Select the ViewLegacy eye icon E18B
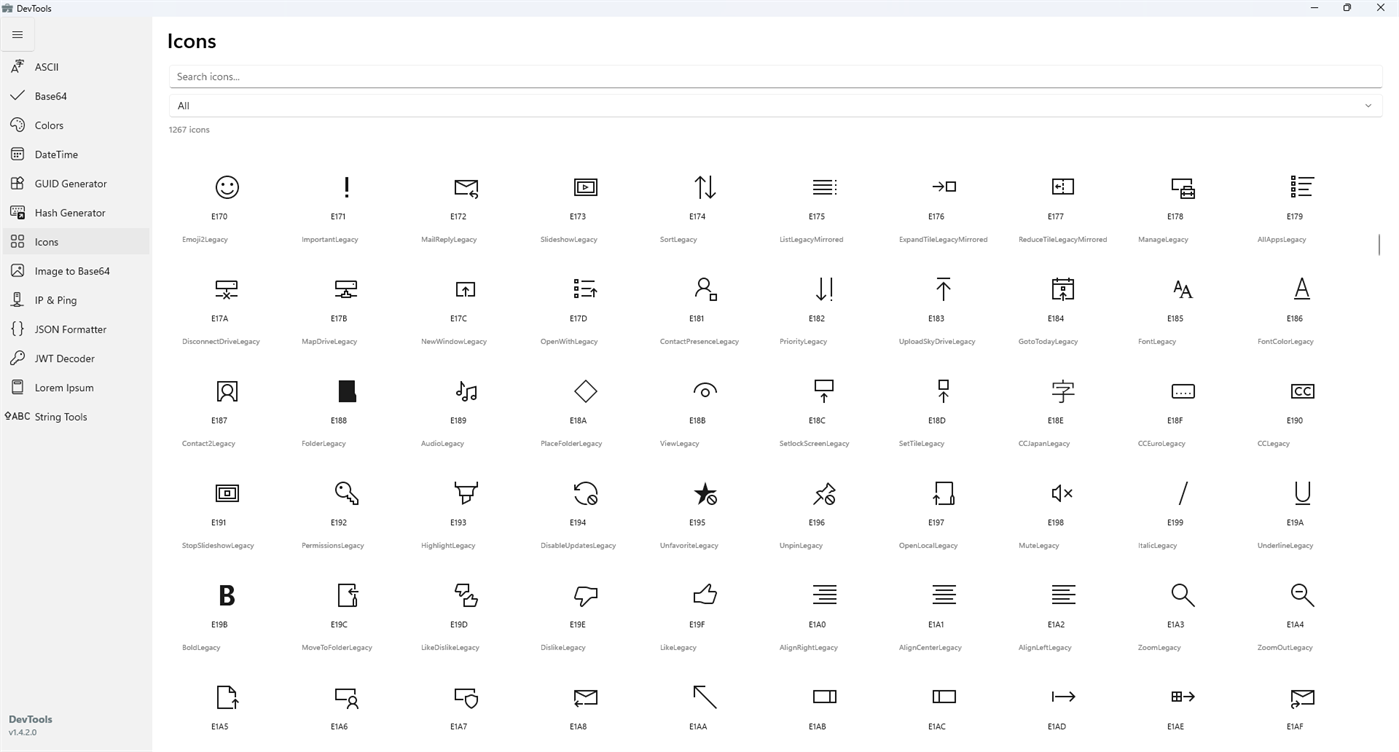The height and width of the screenshot is (752, 1399). click(x=705, y=391)
